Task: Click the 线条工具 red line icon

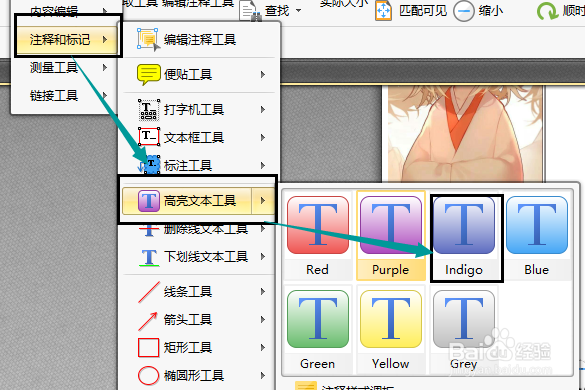Action: coord(149,292)
